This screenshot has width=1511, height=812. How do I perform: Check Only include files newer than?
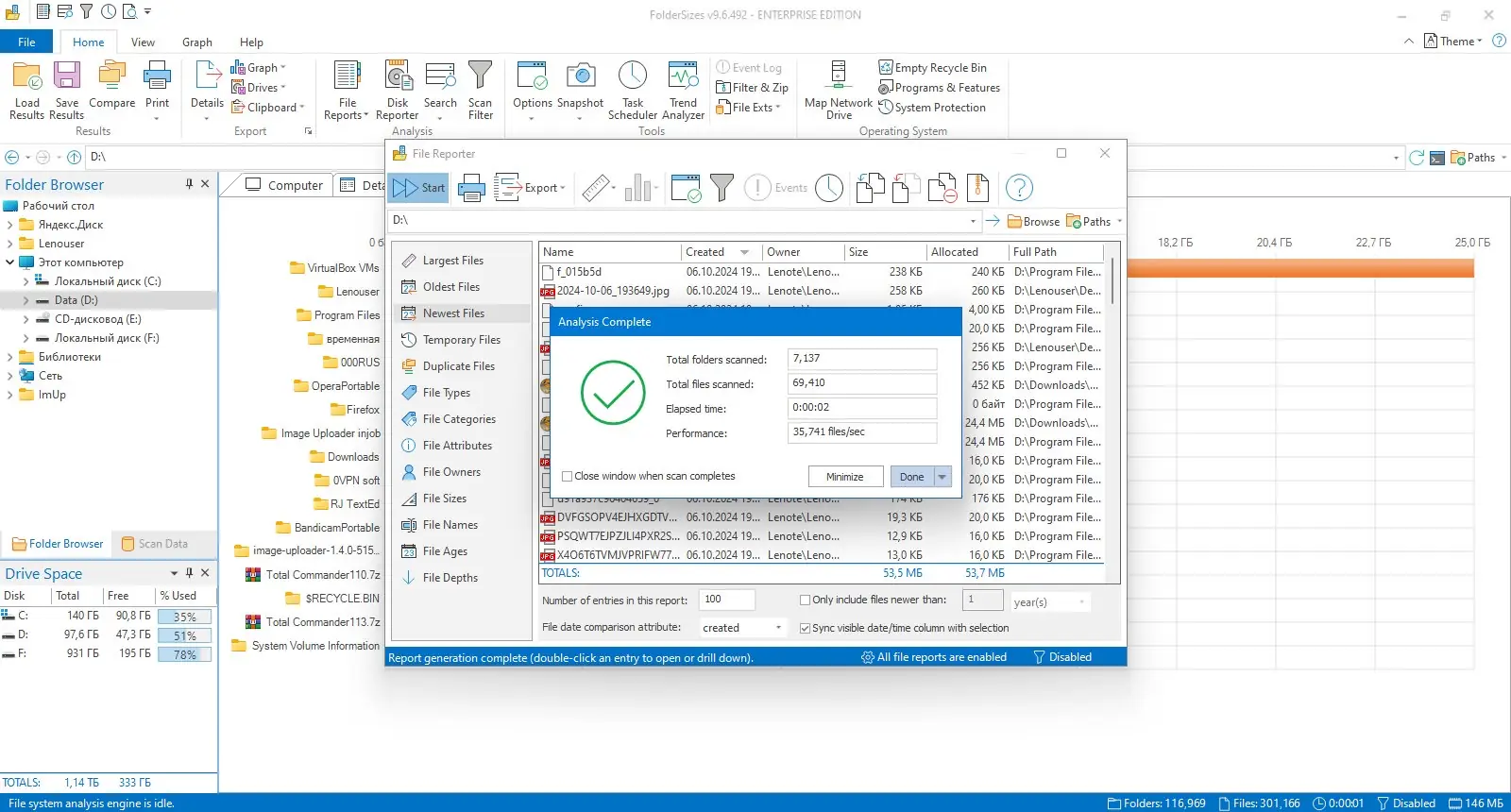click(x=806, y=601)
